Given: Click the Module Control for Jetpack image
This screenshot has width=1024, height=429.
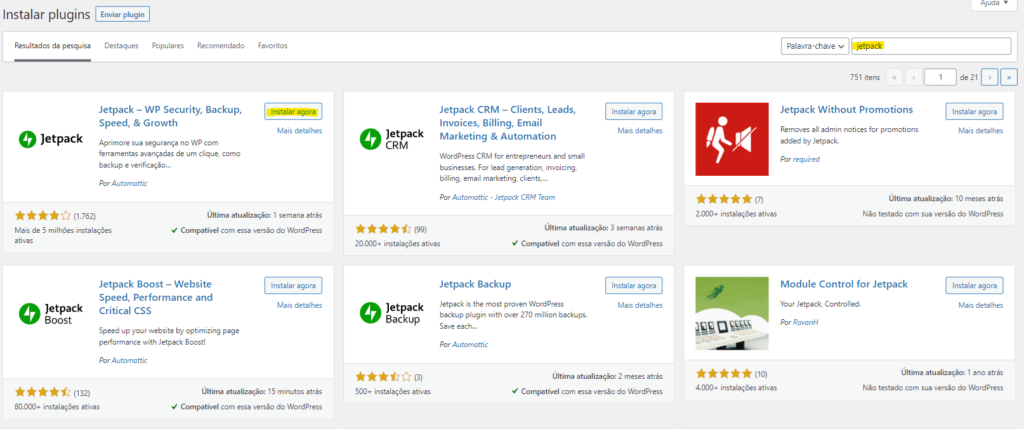Looking at the screenshot, I should (732, 313).
